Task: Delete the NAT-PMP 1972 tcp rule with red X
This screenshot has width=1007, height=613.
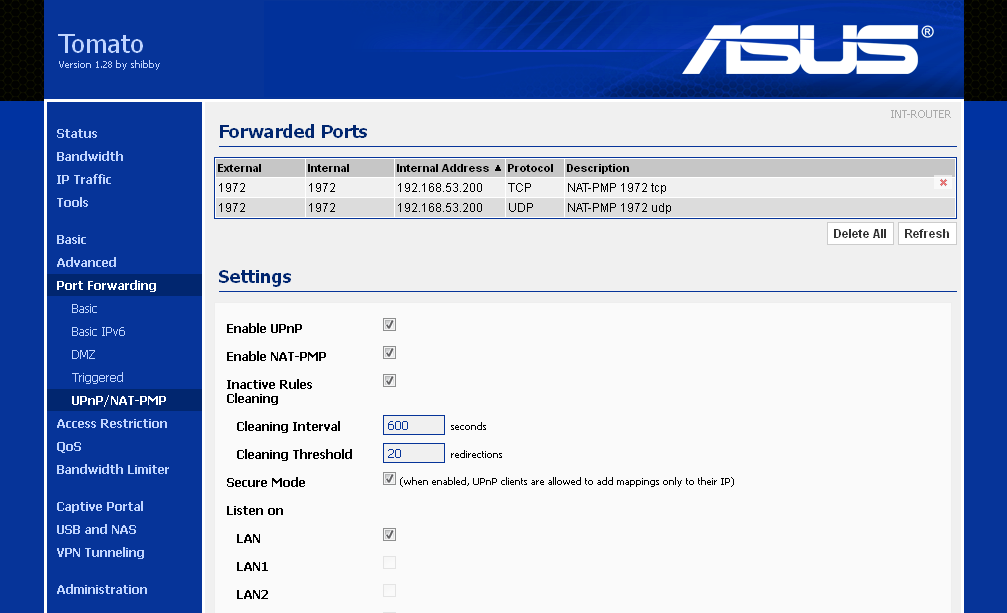Action: pos(943,183)
